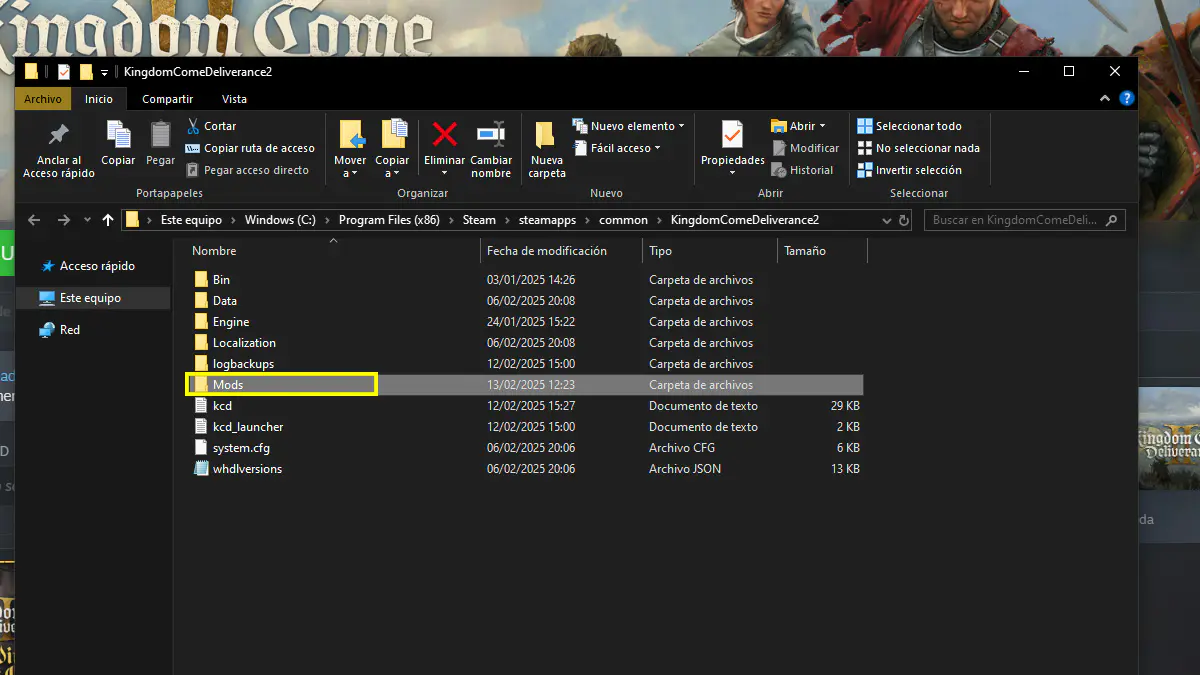Click the title bar properties checkmark icon
Image resolution: width=1200 pixels, height=675 pixels.
[64, 72]
